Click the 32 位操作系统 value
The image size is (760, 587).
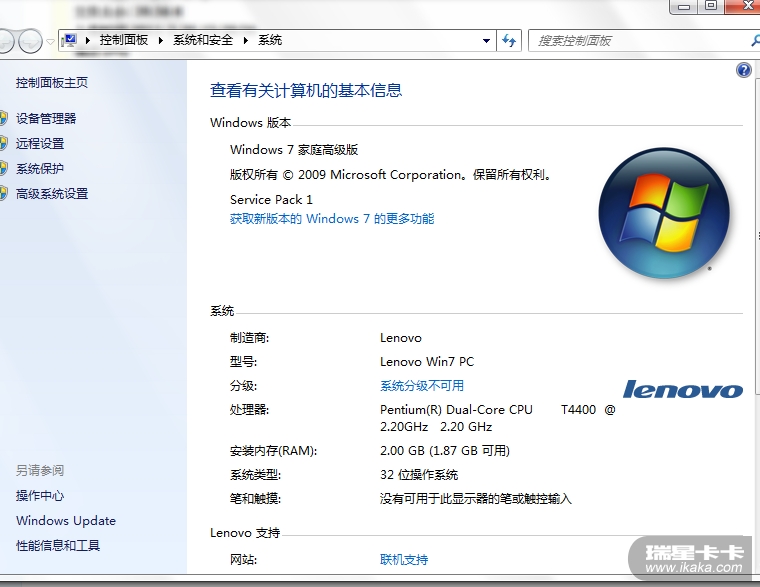[419, 475]
